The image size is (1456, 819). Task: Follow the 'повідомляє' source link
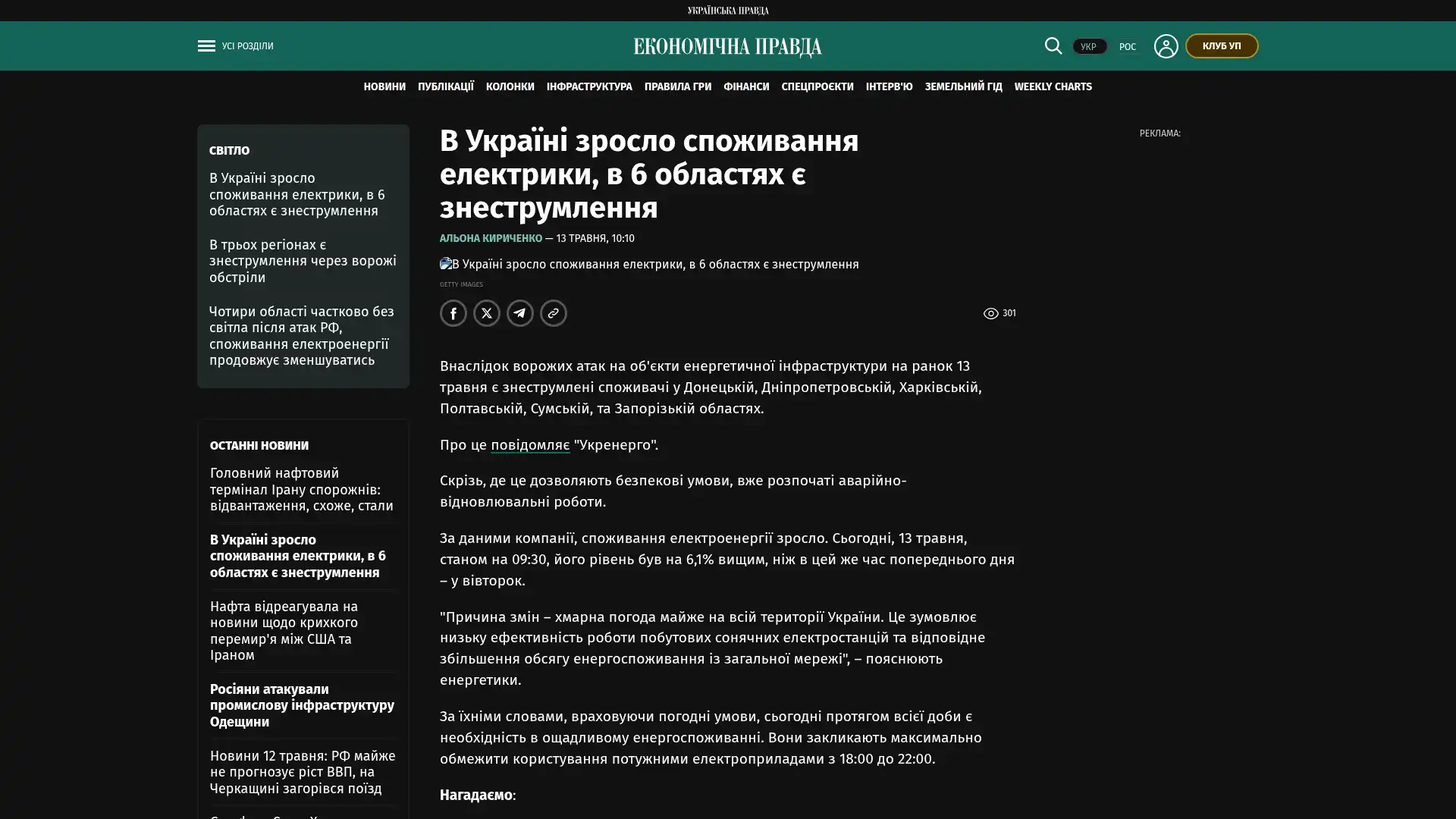click(x=530, y=445)
